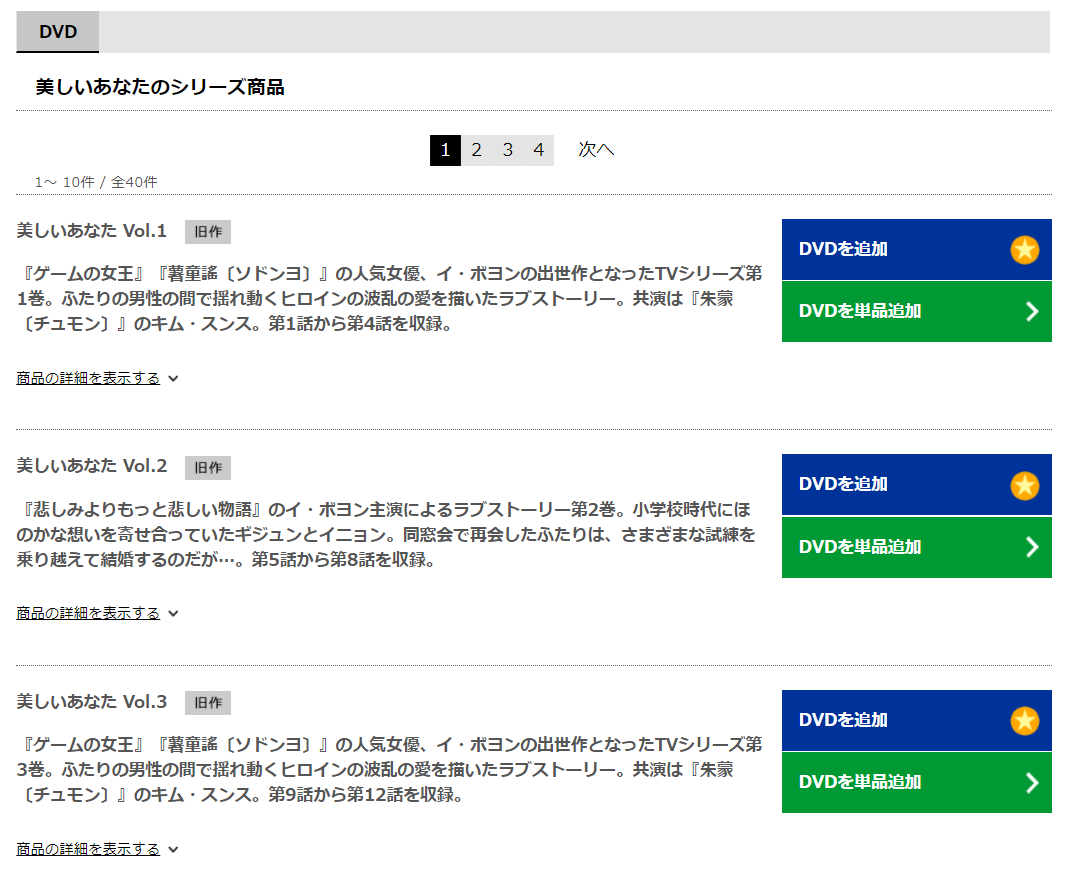Viewport: 1071px width, 877px height.
Task: Click the Vol.1 description mentioning 第1話から第4話
Action: (389, 298)
